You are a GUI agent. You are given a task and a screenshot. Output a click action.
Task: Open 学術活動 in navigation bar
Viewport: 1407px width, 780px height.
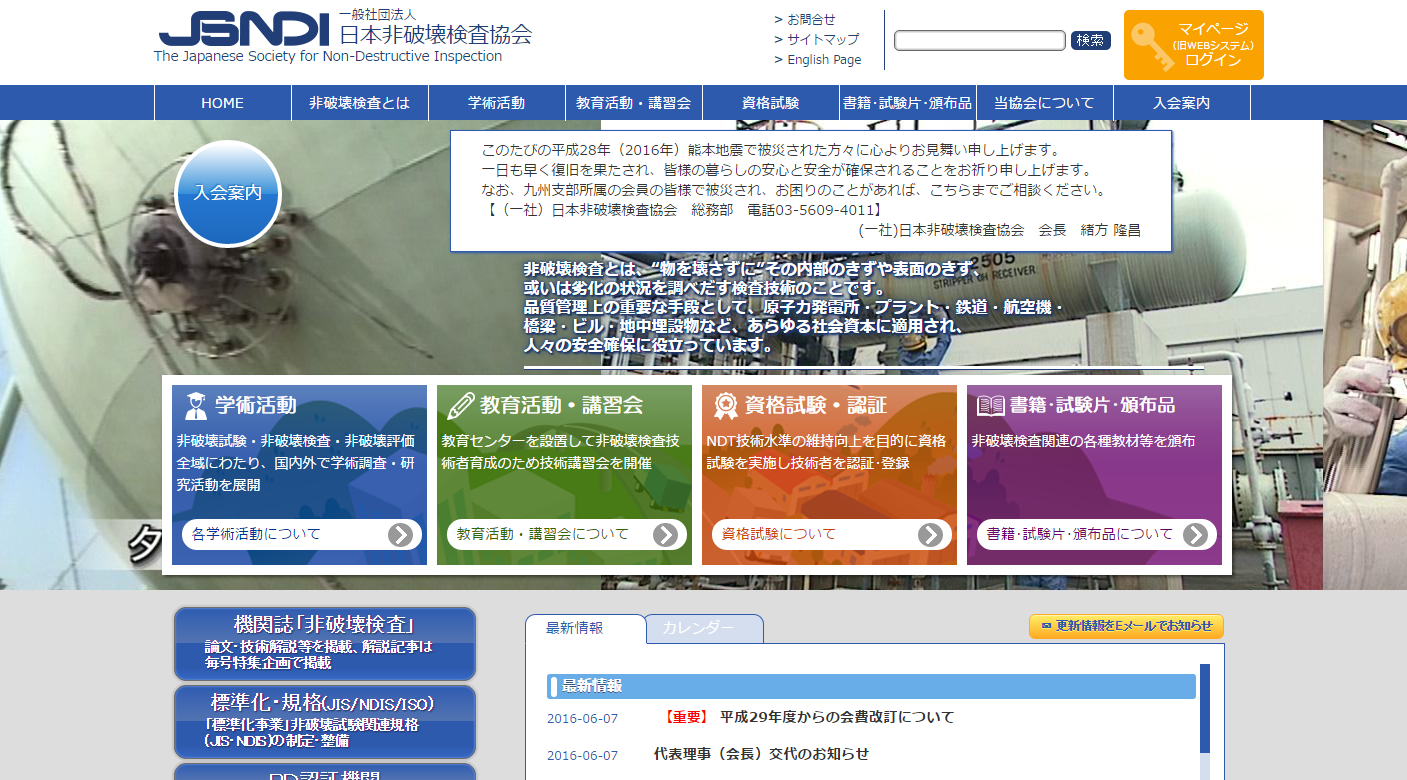coord(496,103)
